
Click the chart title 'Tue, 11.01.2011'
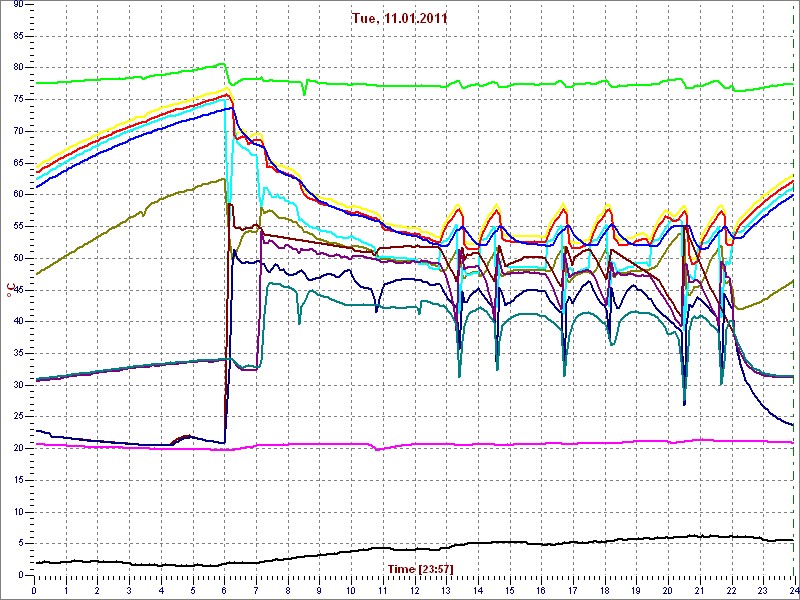(399, 18)
